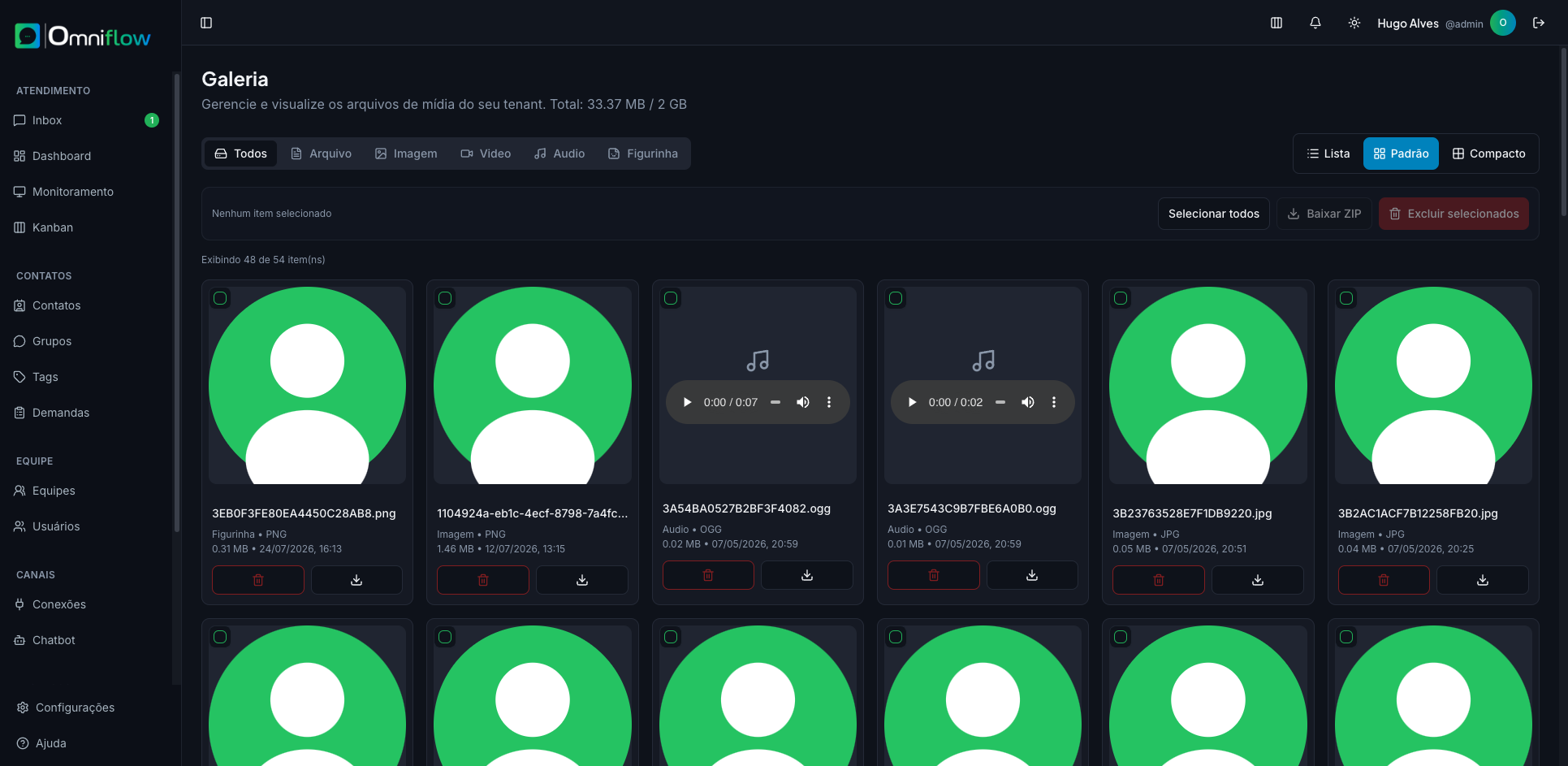Go to Equipes
The image size is (1568, 766).
[86, 491]
